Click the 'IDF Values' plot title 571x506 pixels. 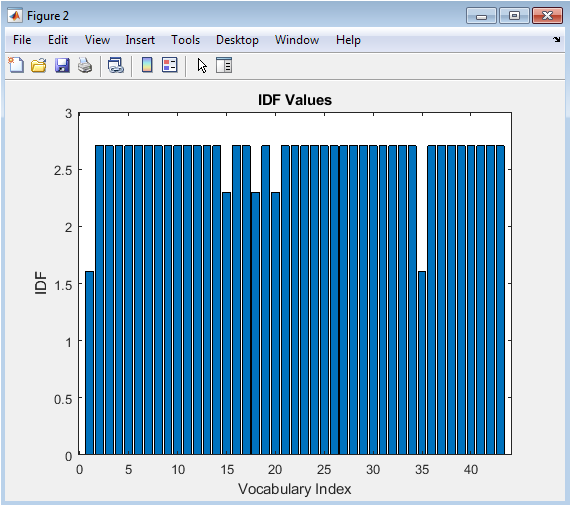pos(295,100)
